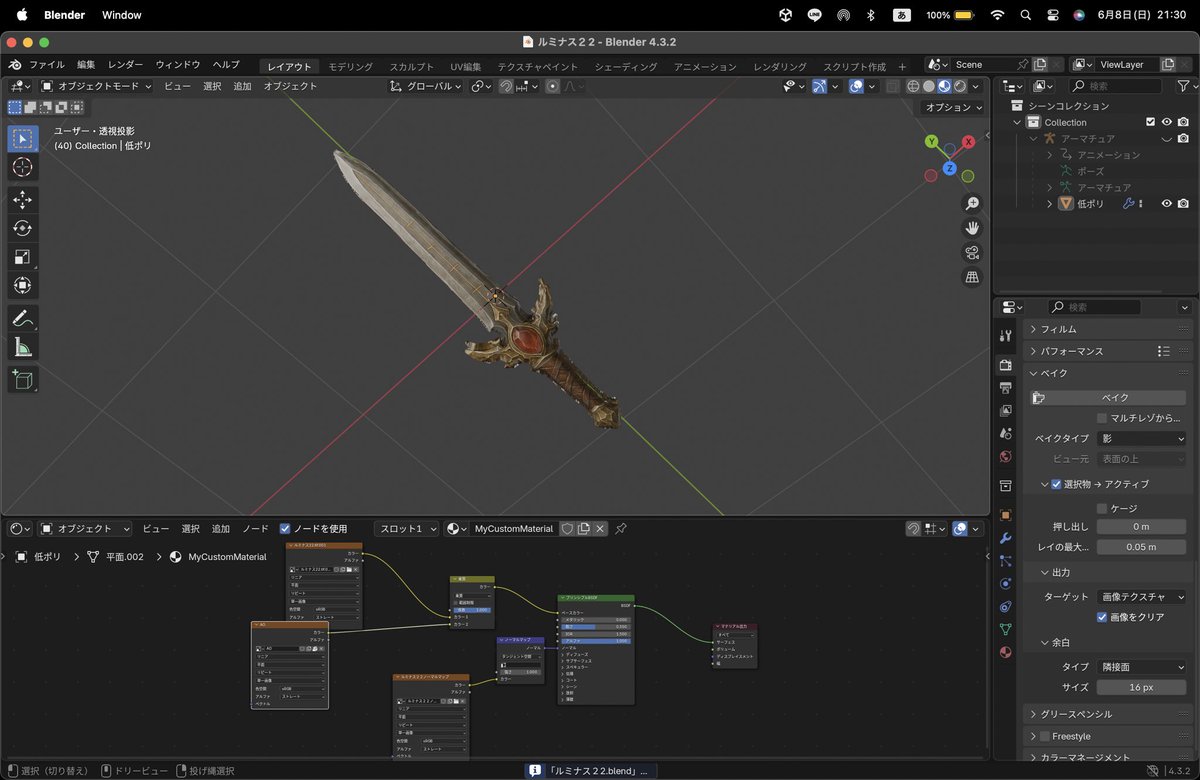This screenshot has height=780, width=1200.
Task: Select the Select Box tool
Action: click(x=22, y=138)
